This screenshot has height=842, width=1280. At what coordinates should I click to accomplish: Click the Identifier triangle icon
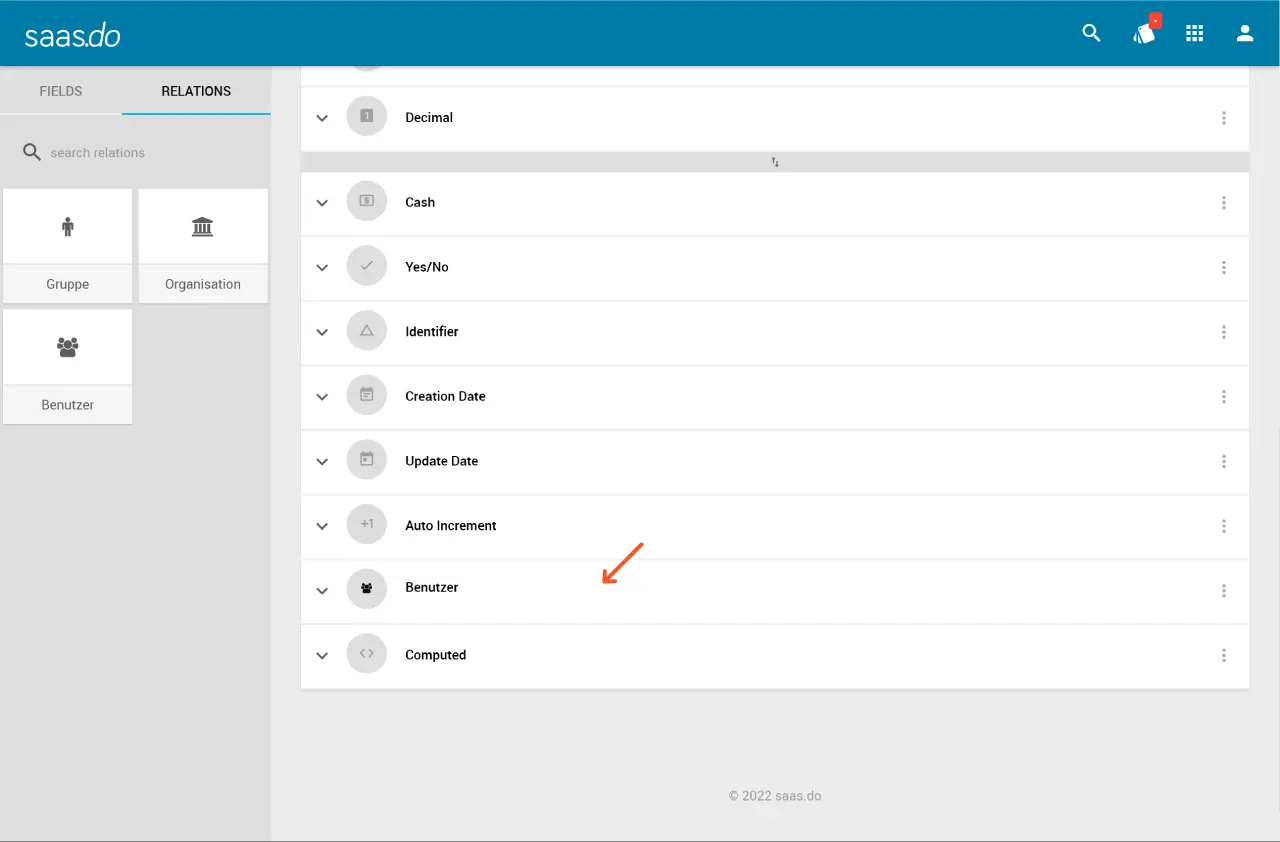pos(366,331)
